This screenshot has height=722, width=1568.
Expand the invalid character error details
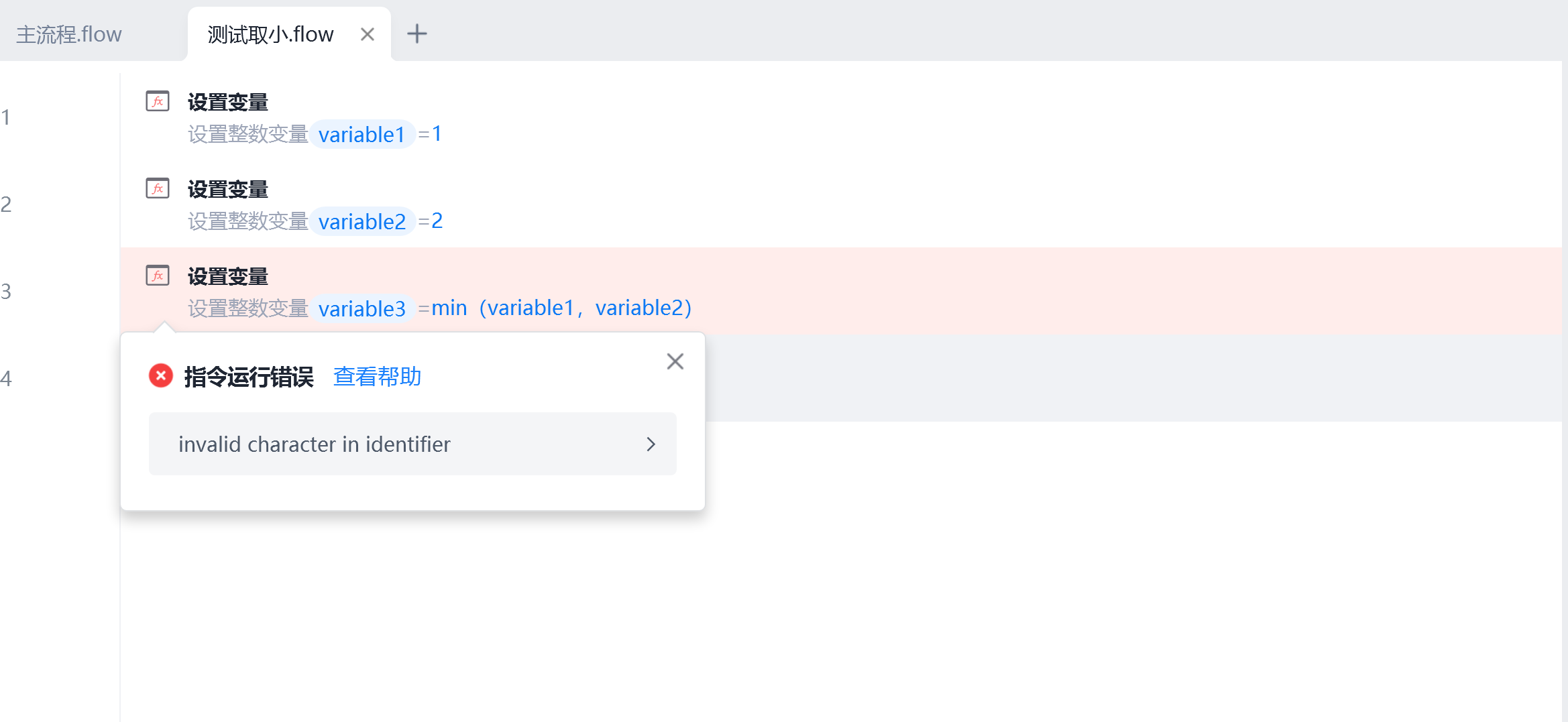pos(650,444)
